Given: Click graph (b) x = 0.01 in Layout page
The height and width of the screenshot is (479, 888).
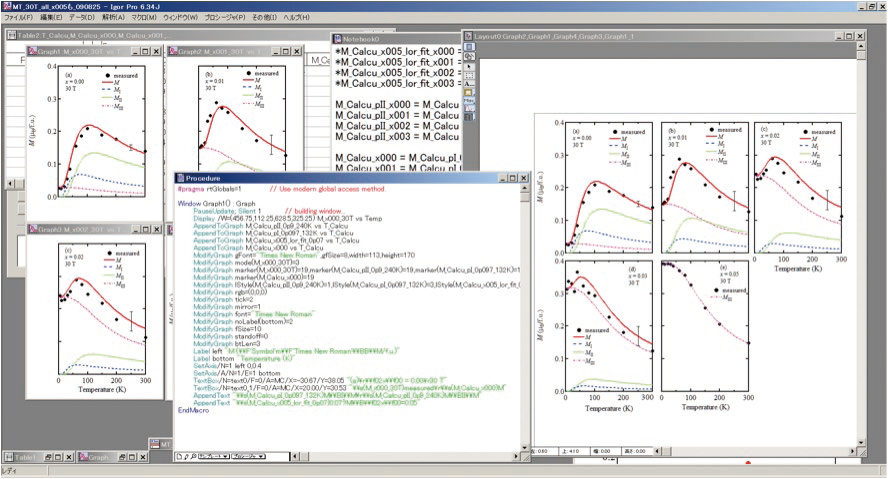Looking at the screenshot, I should [705, 187].
